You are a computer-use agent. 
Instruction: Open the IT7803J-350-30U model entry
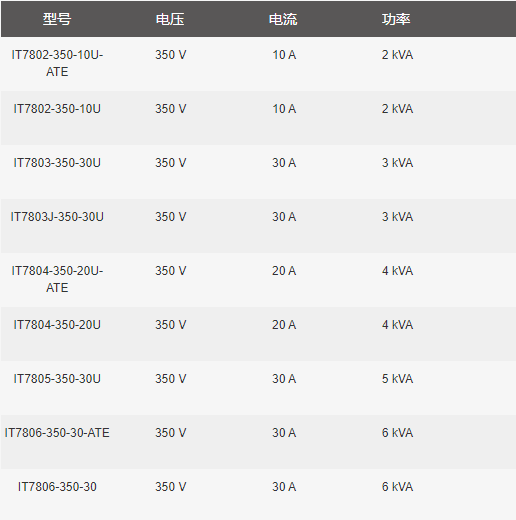pyautogui.click(x=57, y=217)
